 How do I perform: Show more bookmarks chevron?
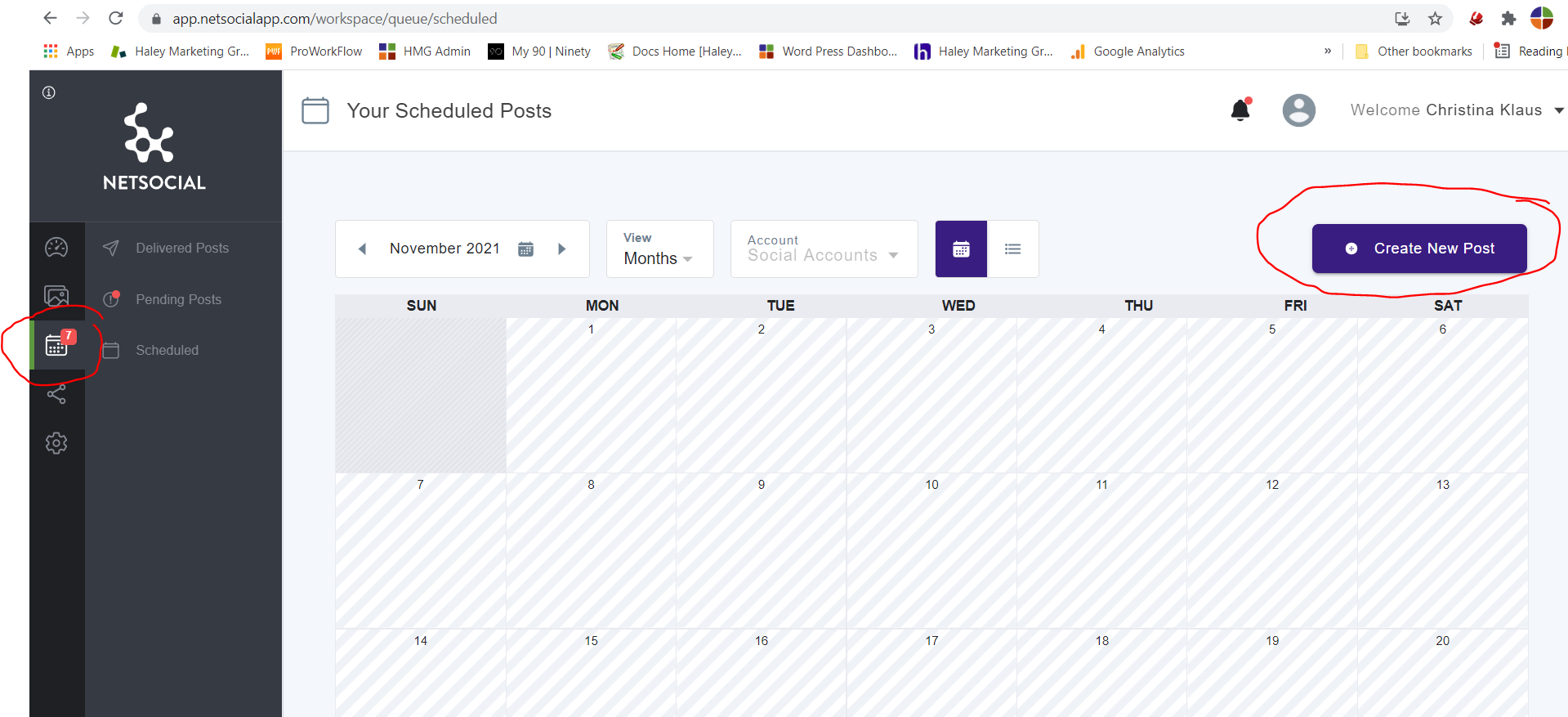(x=1328, y=51)
